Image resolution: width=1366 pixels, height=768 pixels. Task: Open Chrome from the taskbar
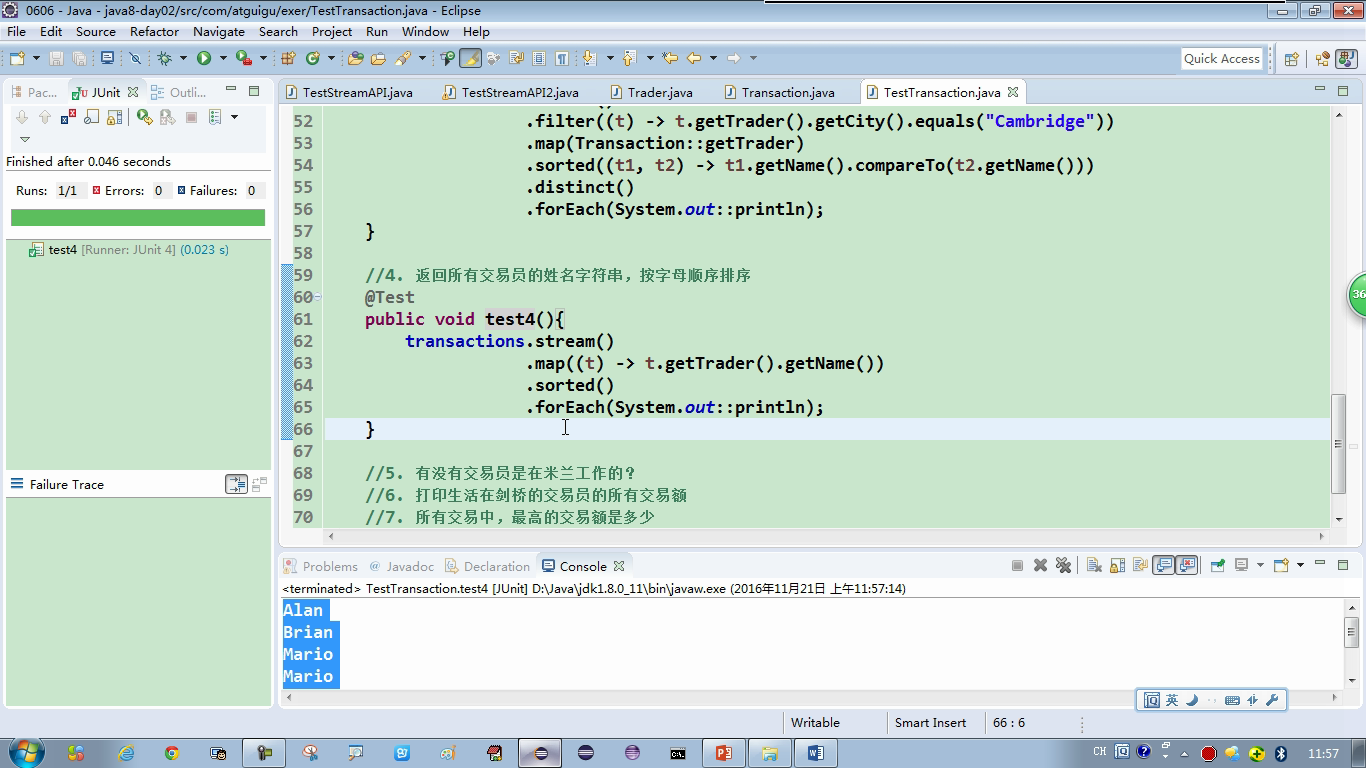pyautogui.click(x=171, y=753)
